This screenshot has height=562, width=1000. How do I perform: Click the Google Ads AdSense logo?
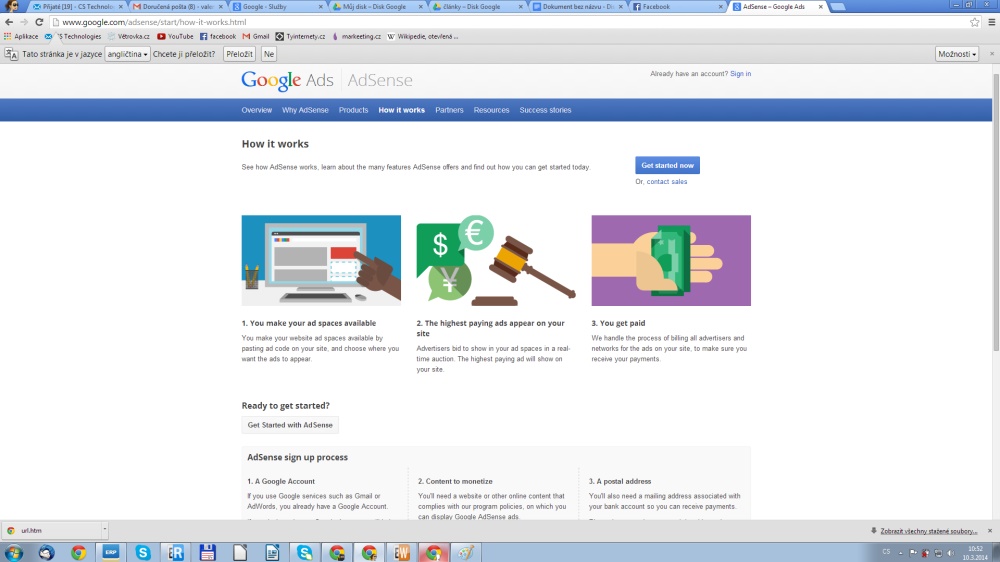(x=327, y=80)
